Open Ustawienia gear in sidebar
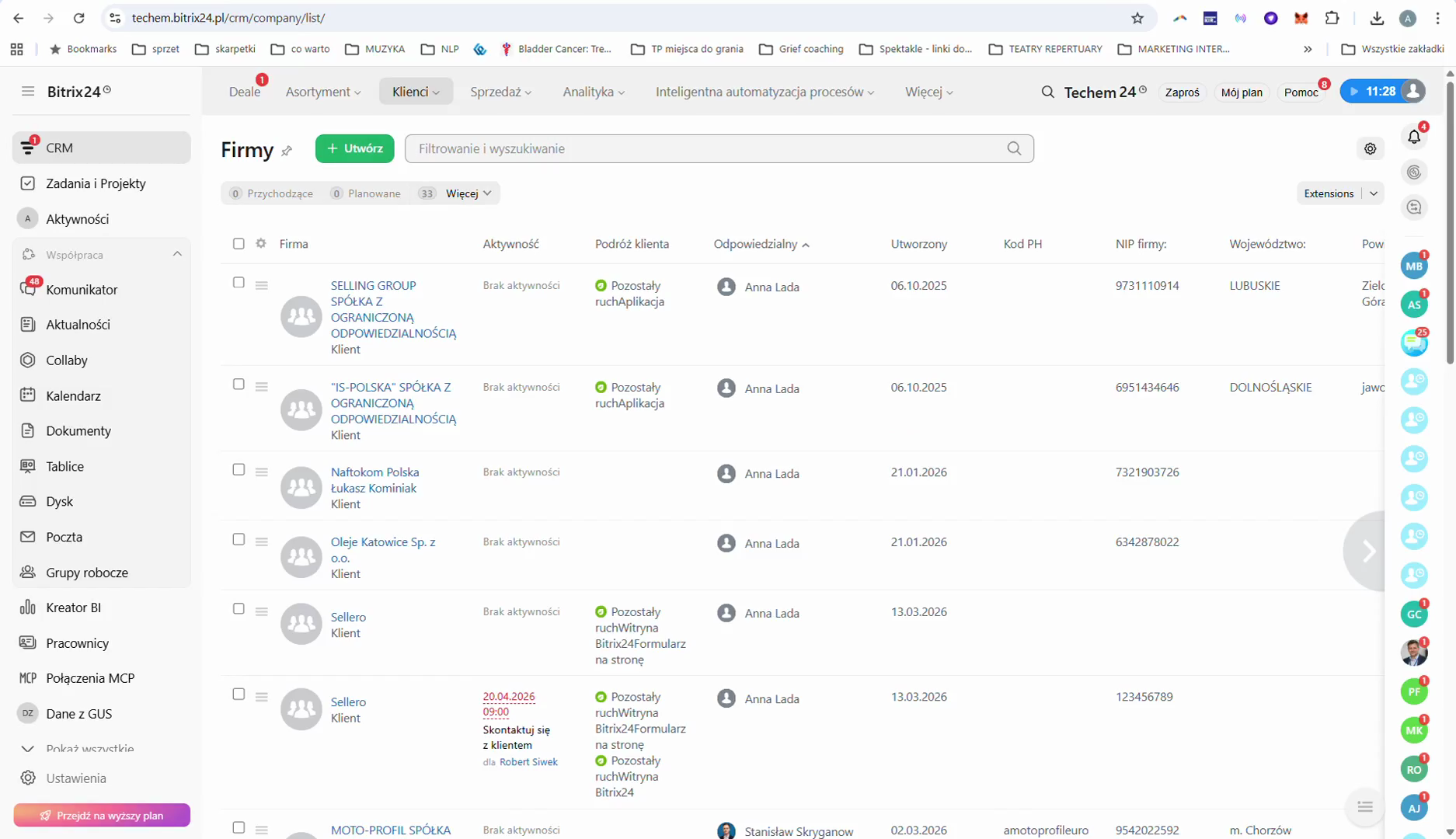The height and width of the screenshot is (839, 1456). pyautogui.click(x=28, y=778)
